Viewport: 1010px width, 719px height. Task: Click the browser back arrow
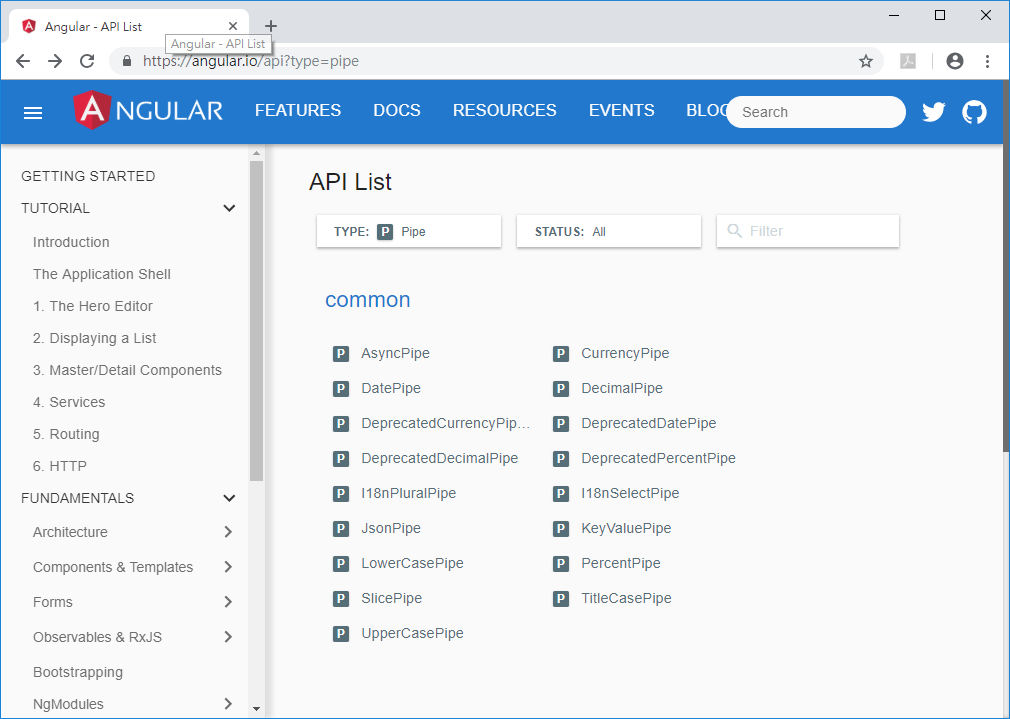click(23, 61)
